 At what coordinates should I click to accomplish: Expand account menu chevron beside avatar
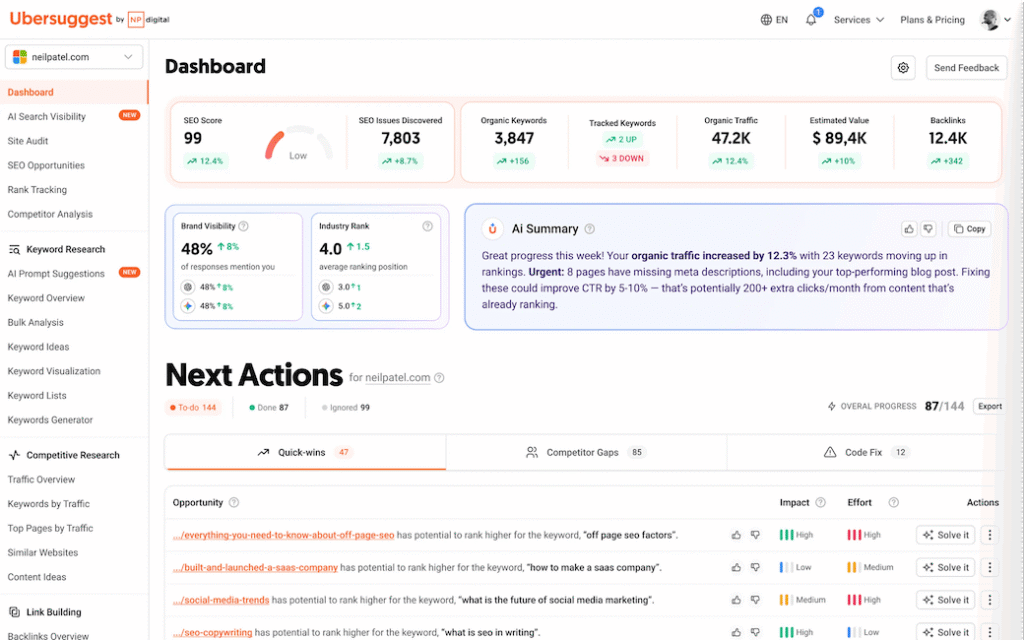[x=1008, y=20]
